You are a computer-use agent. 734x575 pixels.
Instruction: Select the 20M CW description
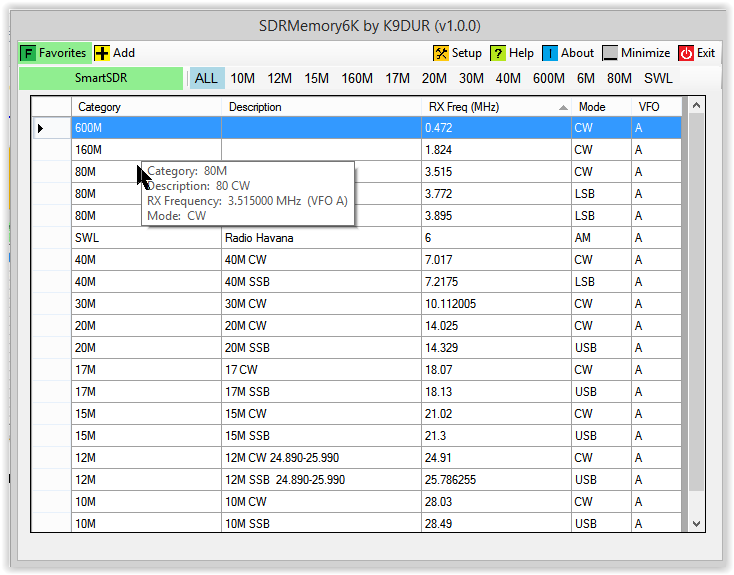click(321, 326)
